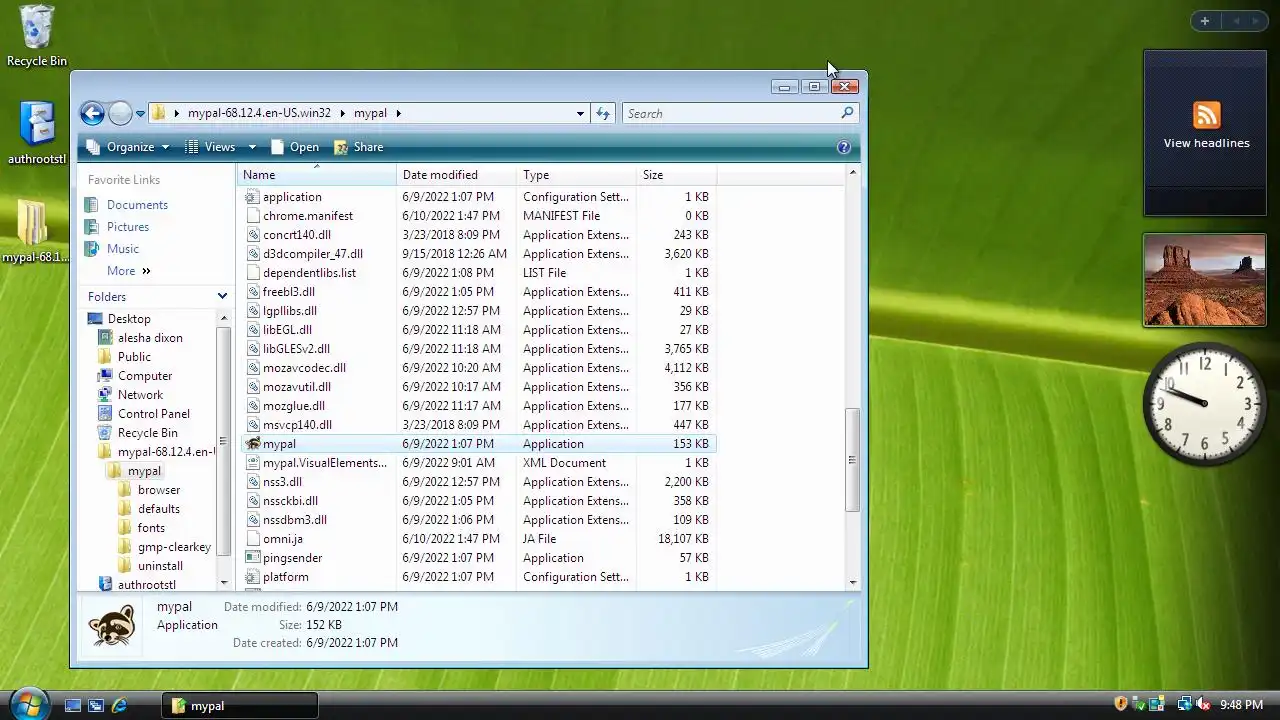The height and width of the screenshot is (720, 1280).
Task: Select Desktop in folder tree
Action: [x=129, y=319]
